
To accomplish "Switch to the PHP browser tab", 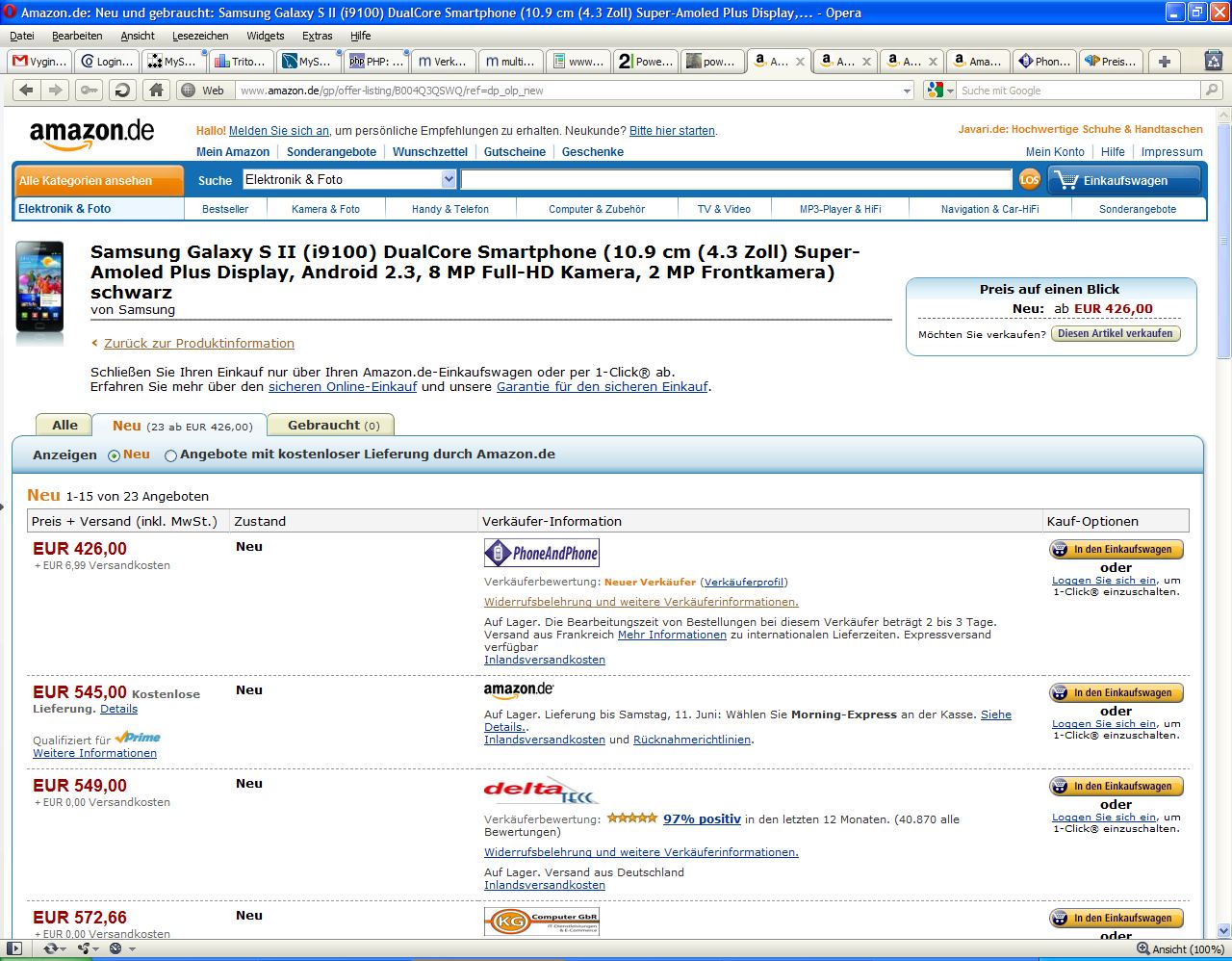I will [375, 62].
